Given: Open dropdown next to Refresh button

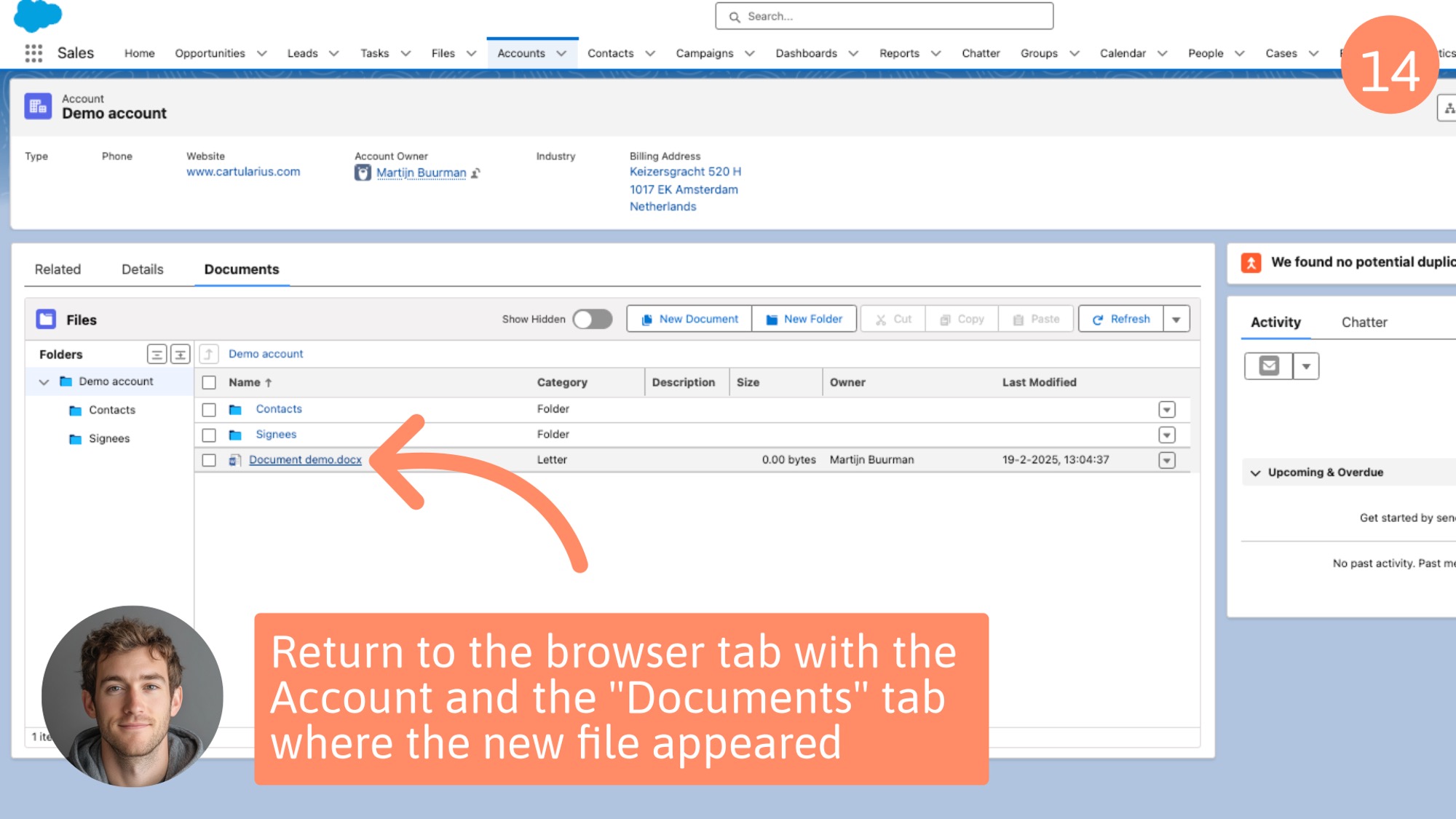Looking at the screenshot, I should tap(1176, 319).
